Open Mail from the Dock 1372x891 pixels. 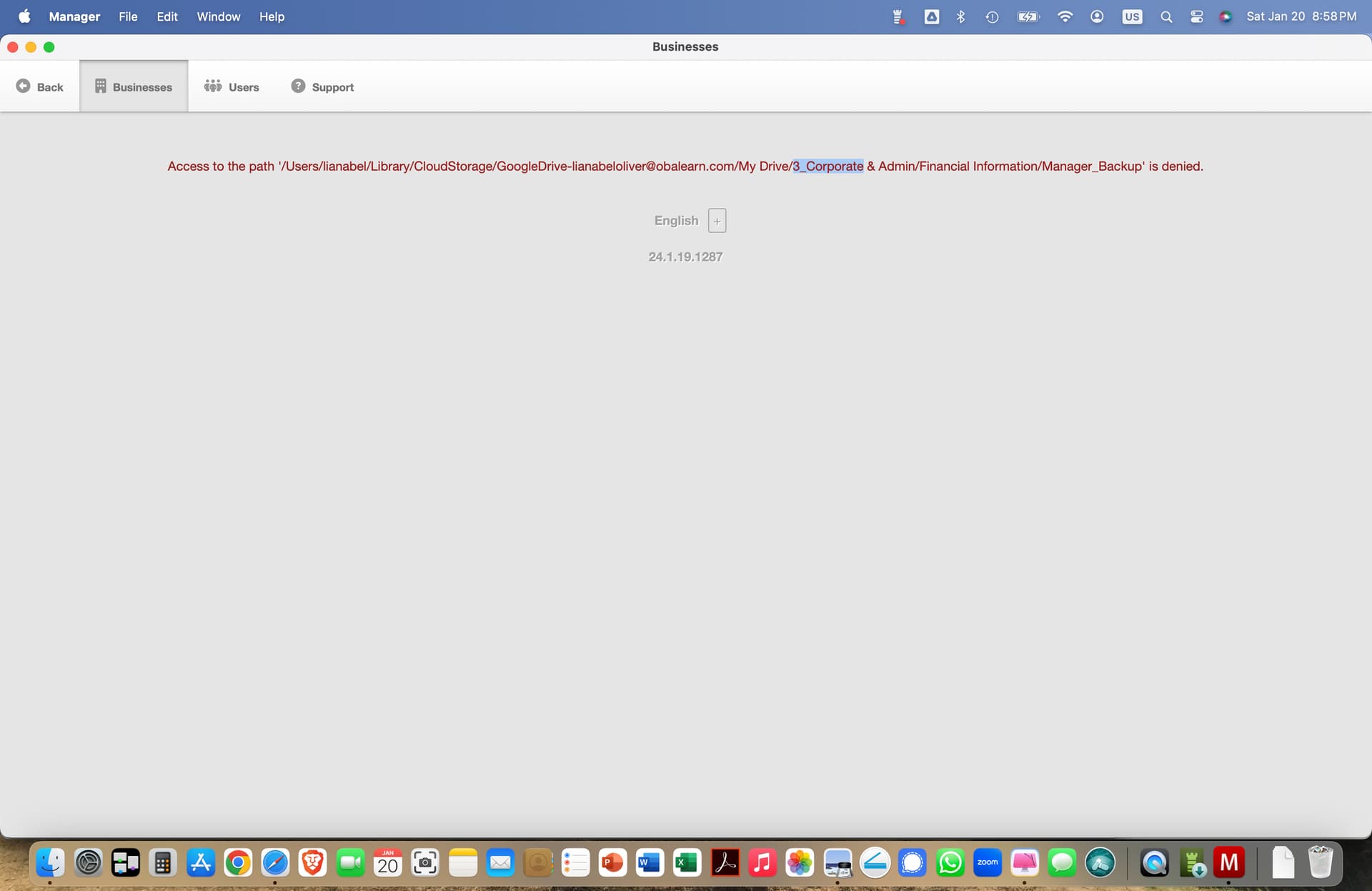(x=500, y=862)
